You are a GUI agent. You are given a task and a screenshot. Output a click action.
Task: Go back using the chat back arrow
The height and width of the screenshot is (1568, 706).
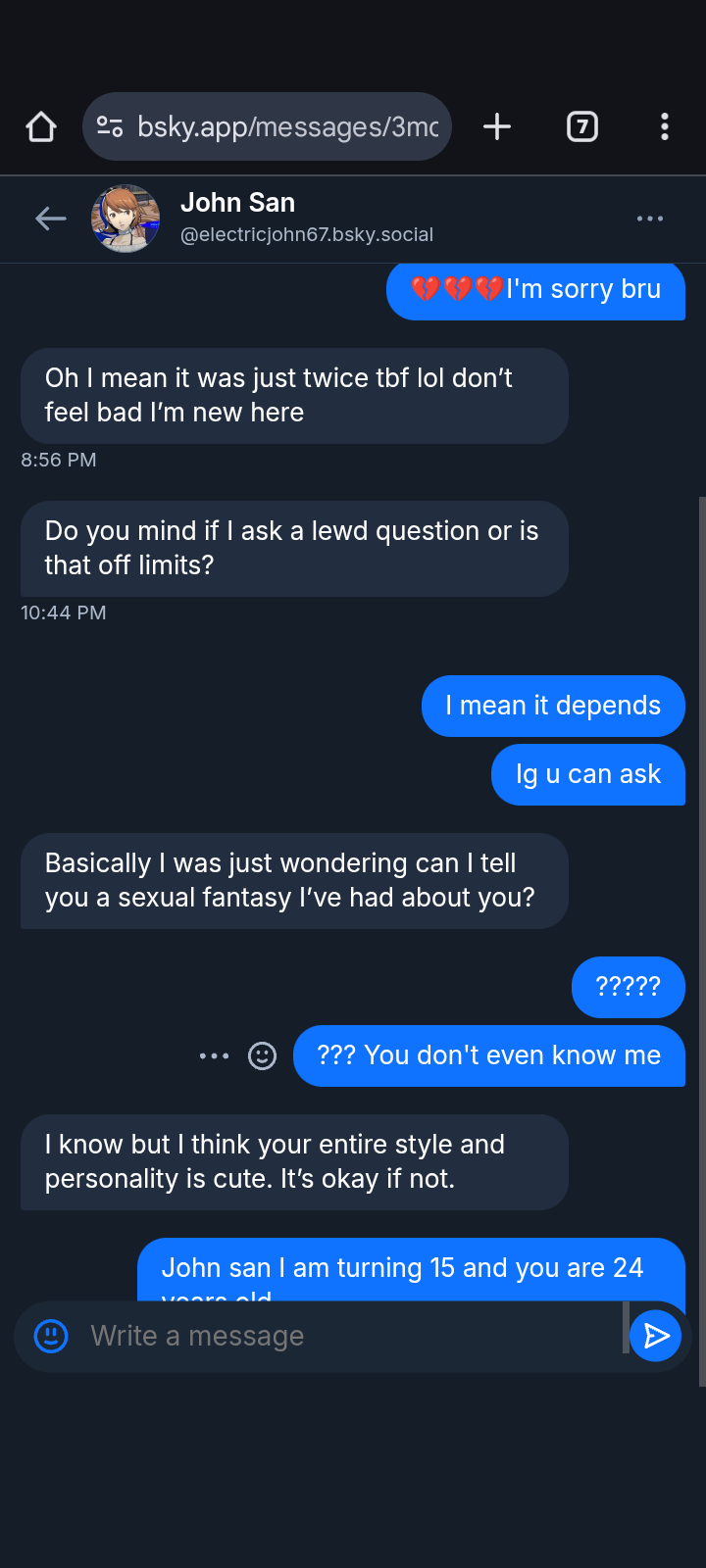(x=50, y=219)
